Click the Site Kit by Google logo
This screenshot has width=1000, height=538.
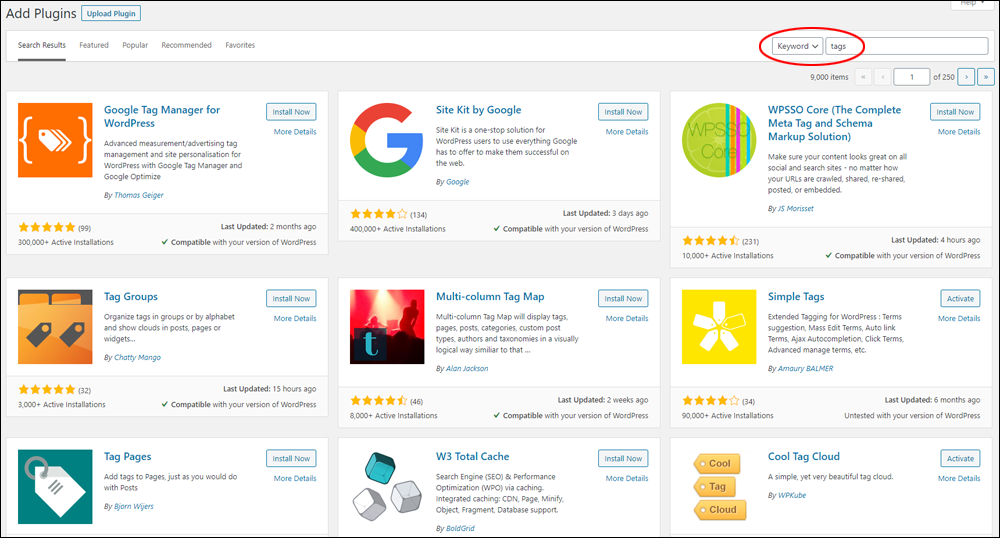pyautogui.click(x=386, y=140)
